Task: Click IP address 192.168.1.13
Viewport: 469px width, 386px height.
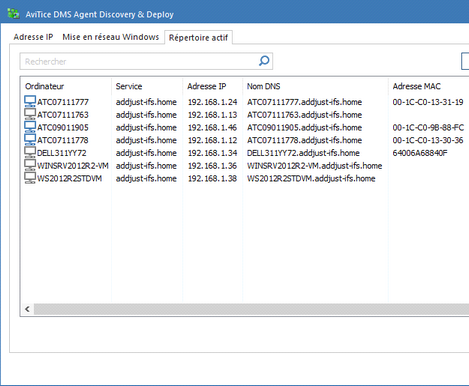Action: coord(212,115)
